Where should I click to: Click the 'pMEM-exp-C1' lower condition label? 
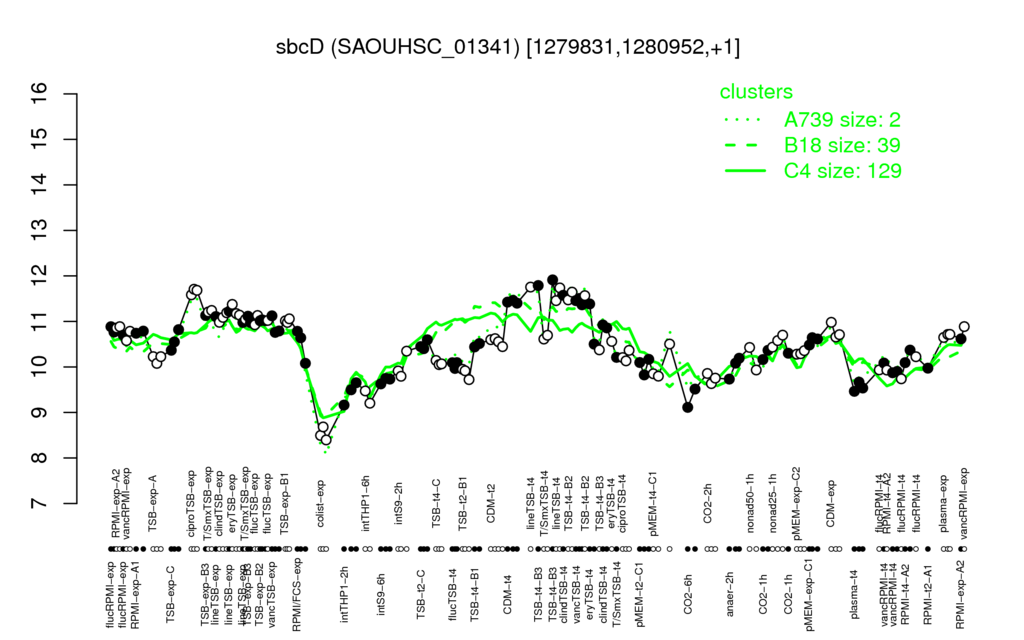(810, 594)
